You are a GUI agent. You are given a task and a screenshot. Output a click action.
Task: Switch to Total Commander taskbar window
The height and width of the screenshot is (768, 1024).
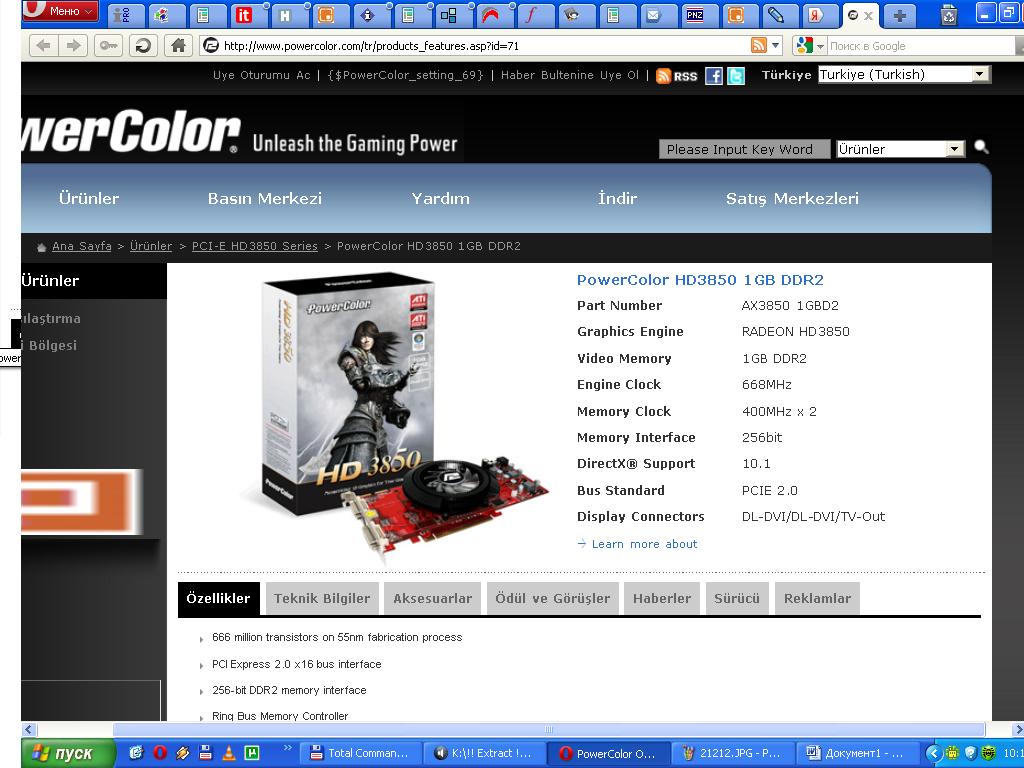pyautogui.click(x=360, y=753)
